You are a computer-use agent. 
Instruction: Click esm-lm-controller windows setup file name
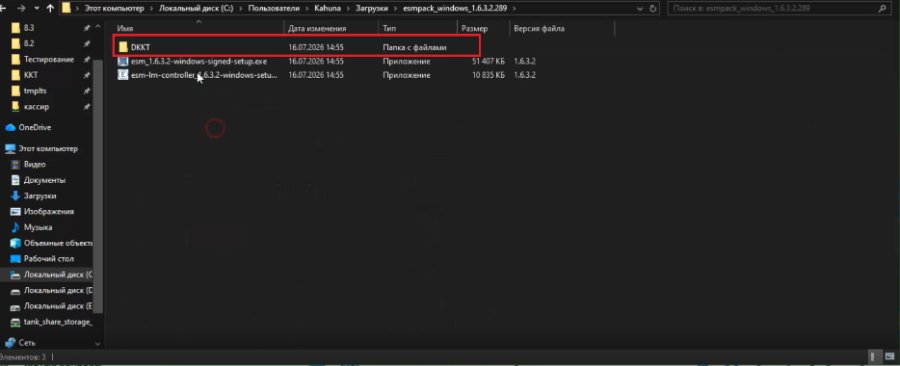point(204,75)
